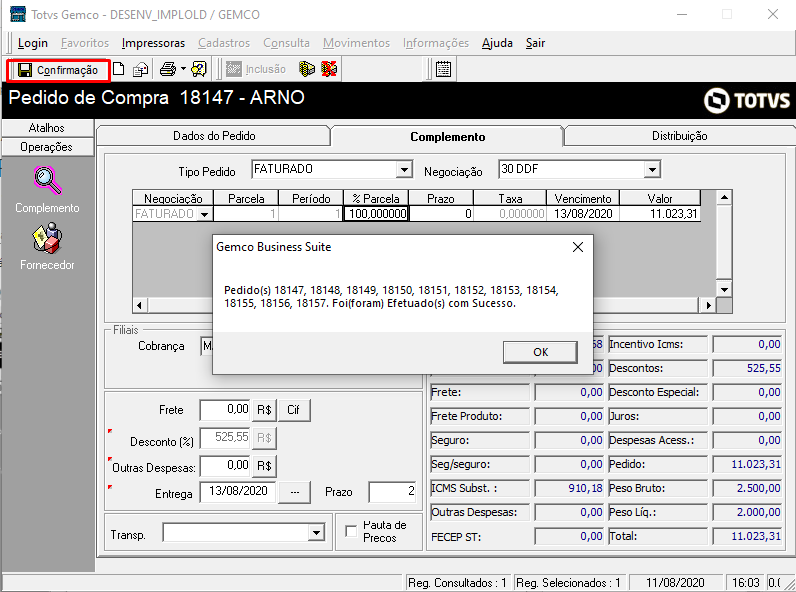
Task: Click the TOTVS logo
Action: [747, 100]
